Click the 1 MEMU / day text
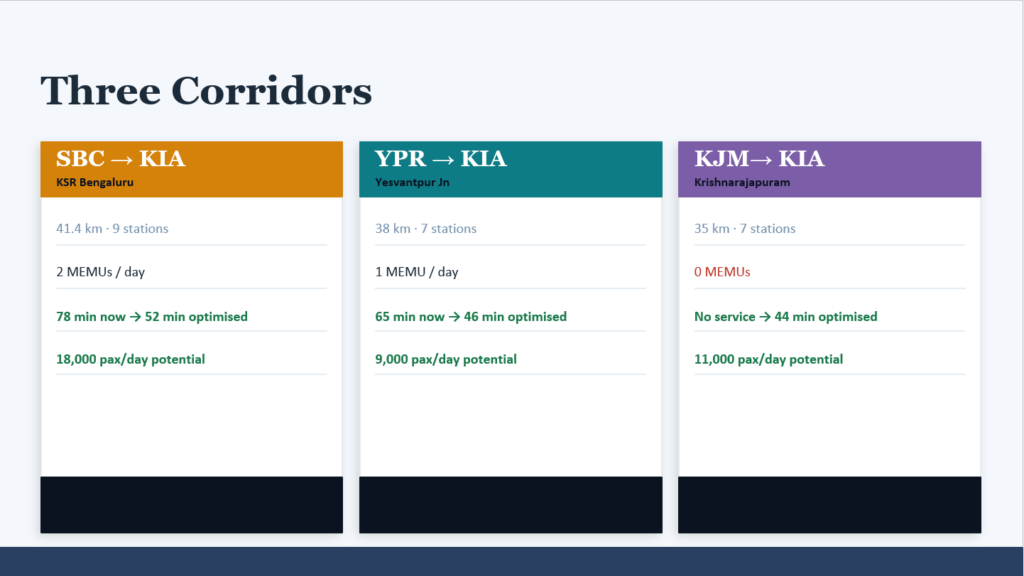Image resolution: width=1024 pixels, height=576 pixels. coord(416,272)
